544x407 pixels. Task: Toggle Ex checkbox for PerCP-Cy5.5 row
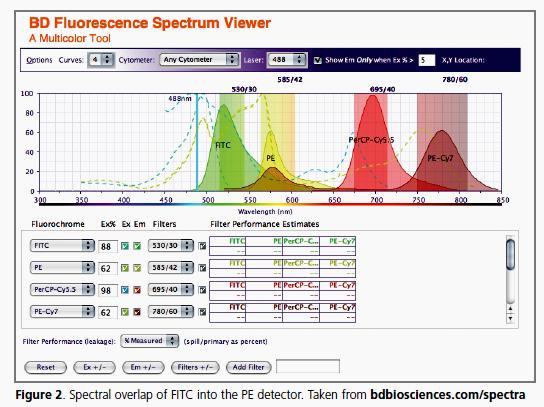coord(125,290)
